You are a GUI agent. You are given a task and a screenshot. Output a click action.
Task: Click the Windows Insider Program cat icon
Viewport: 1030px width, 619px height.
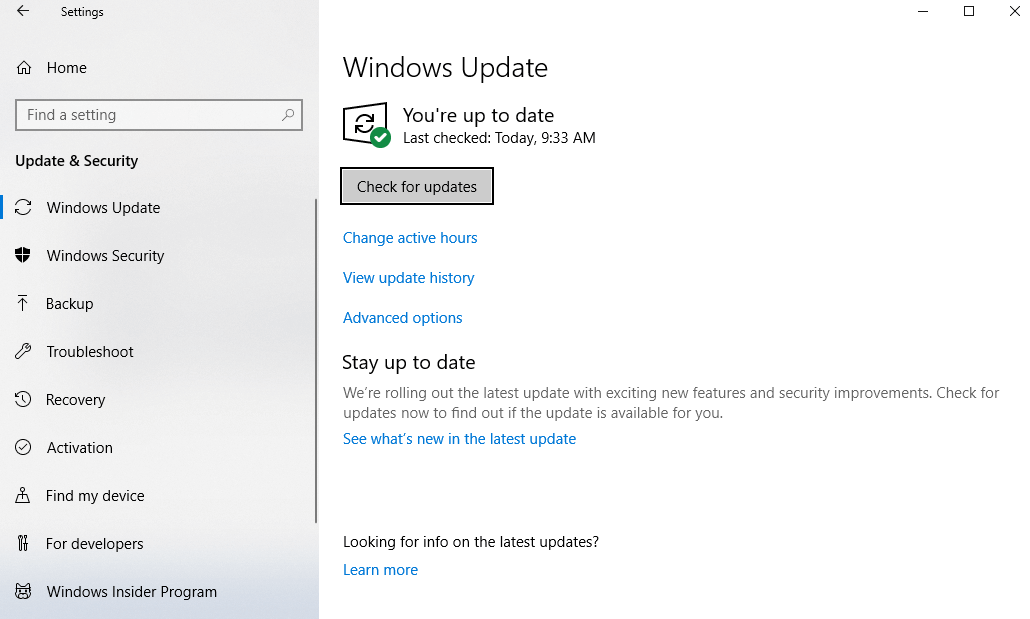click(23, 591)
